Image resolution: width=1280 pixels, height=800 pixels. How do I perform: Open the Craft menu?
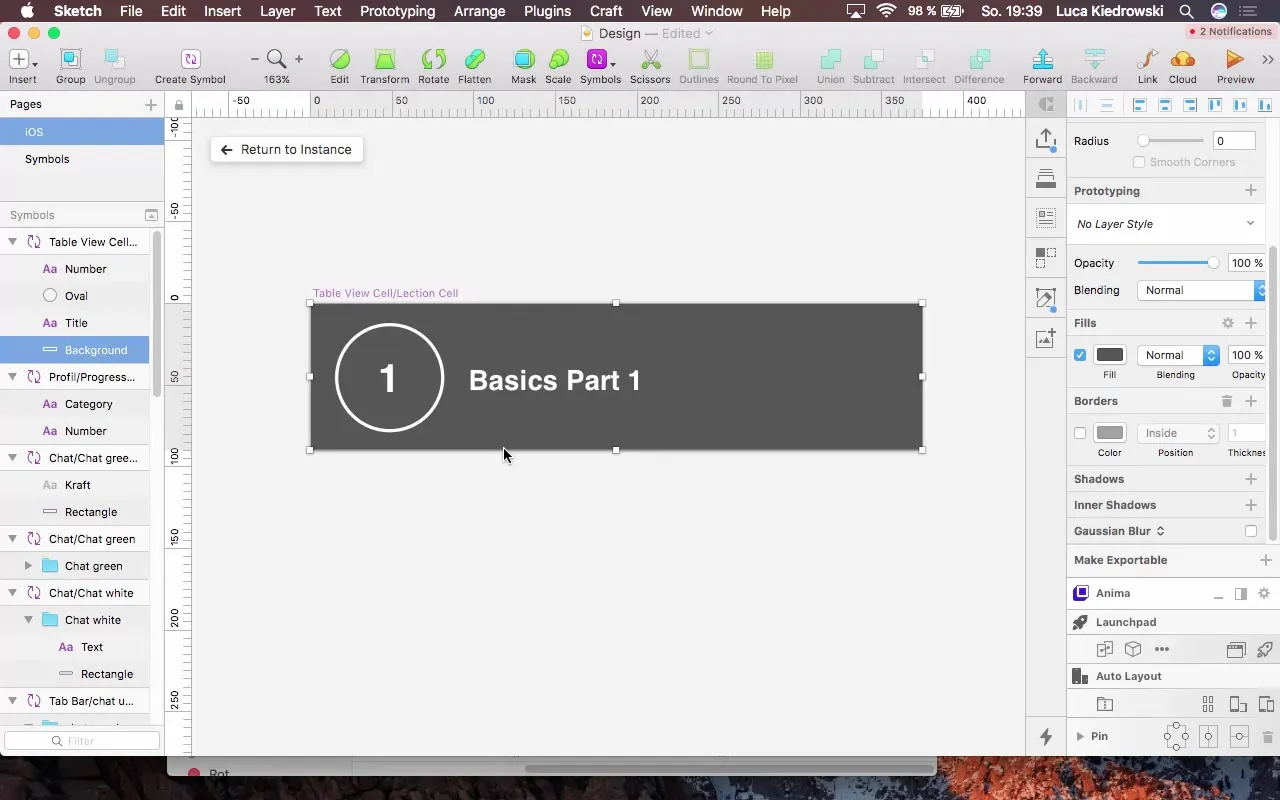606,11
